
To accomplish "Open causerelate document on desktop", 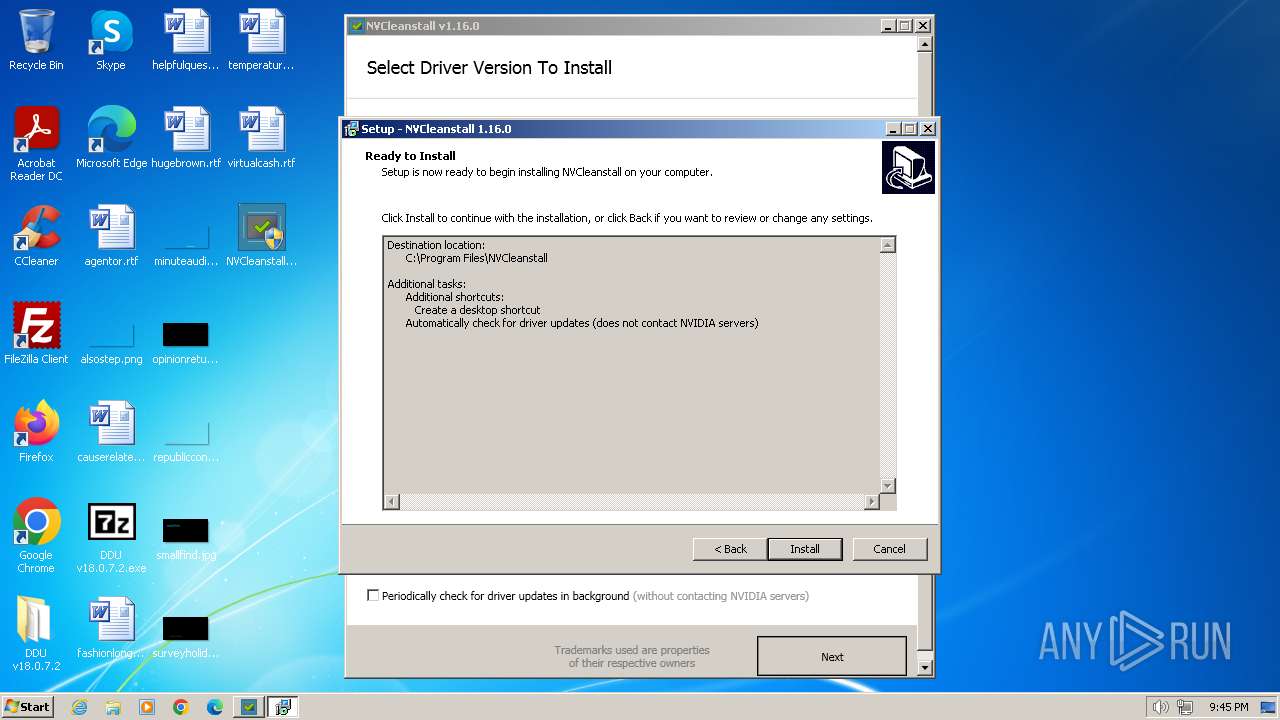I will (111, 432).
